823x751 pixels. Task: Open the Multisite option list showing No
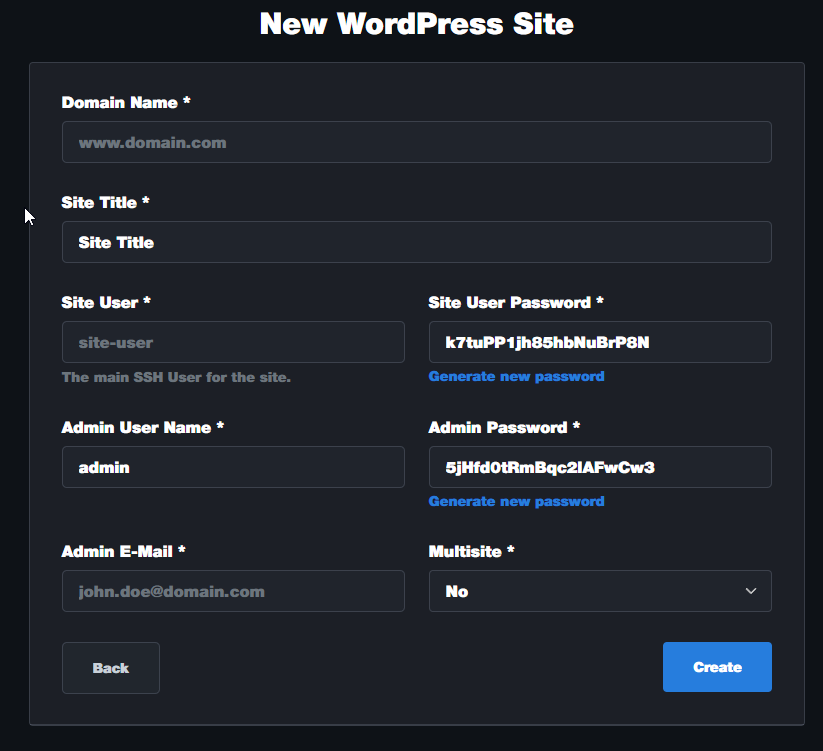pos(600,591)
